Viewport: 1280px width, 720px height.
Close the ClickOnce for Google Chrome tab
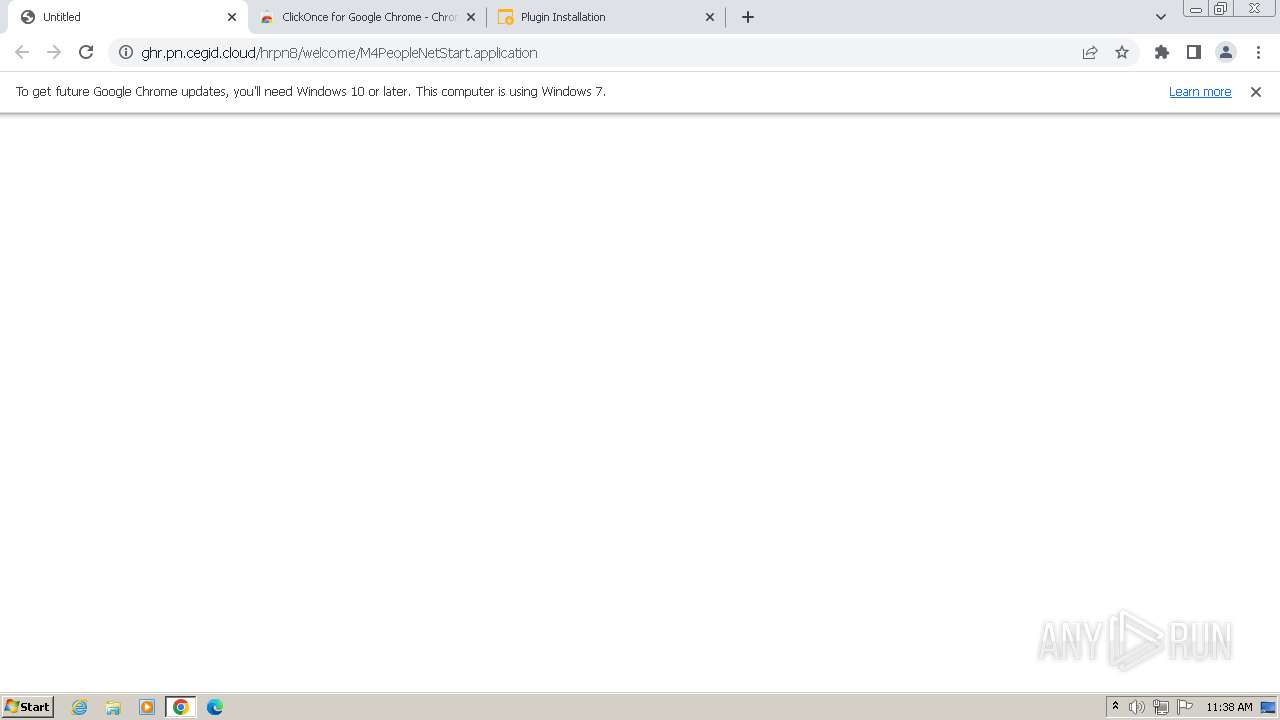click(471, 17)
